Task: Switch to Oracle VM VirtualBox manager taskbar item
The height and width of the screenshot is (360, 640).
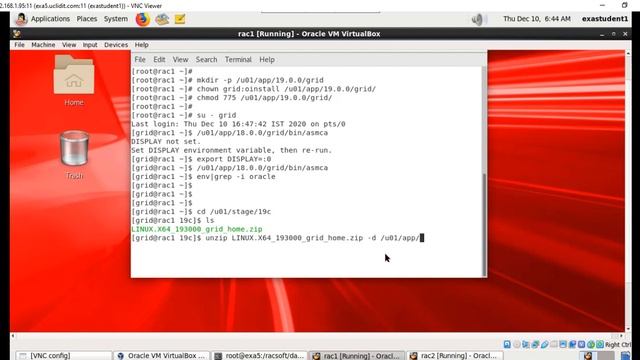Action: [x=161, y=356]
